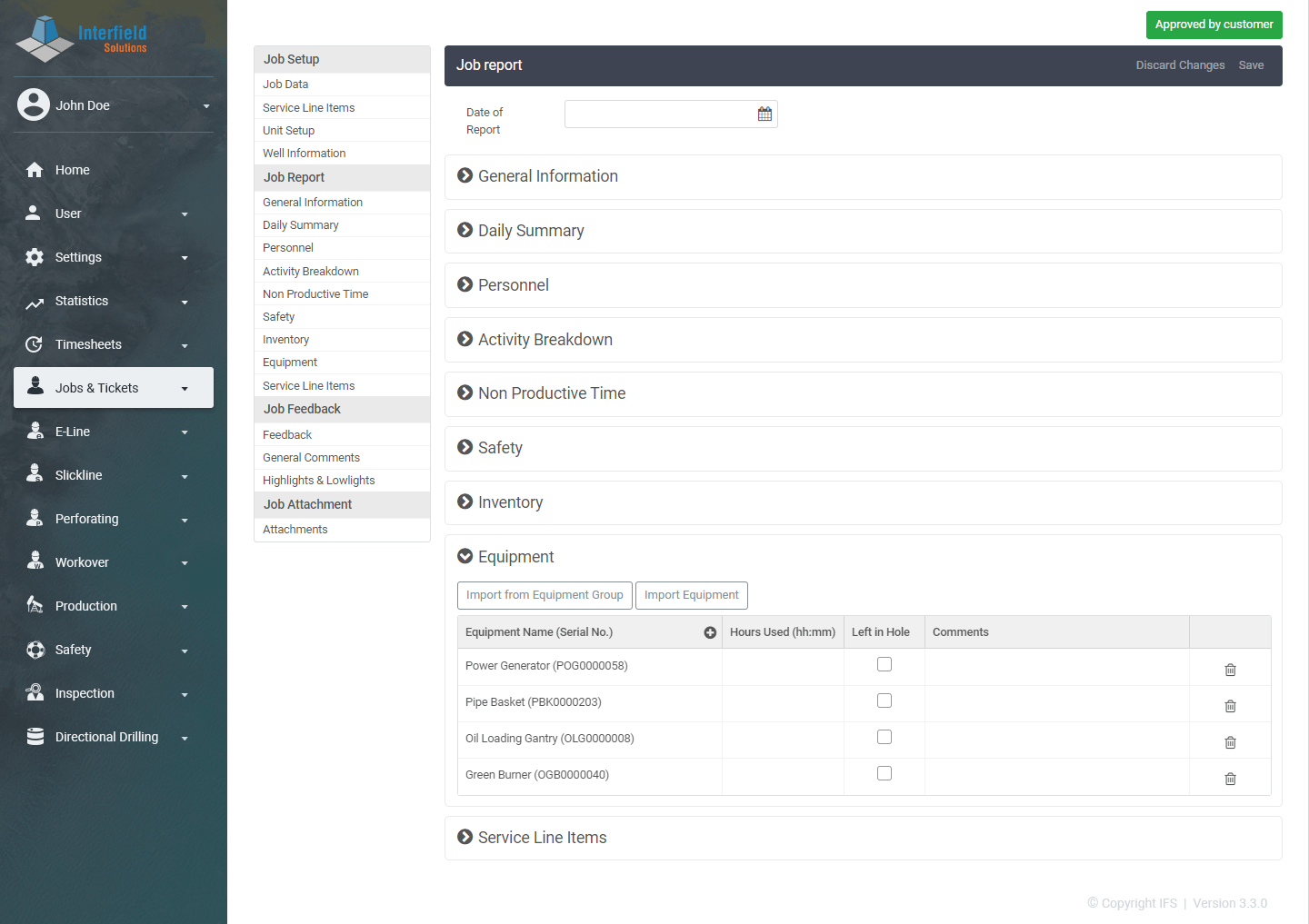Click the E-Line worker icon

coord(35,431)
